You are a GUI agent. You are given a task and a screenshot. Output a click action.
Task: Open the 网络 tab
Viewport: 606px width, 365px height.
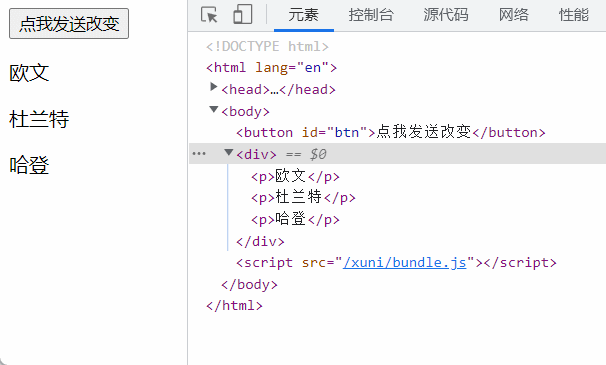pyautogui.click(x=514, y=15)
